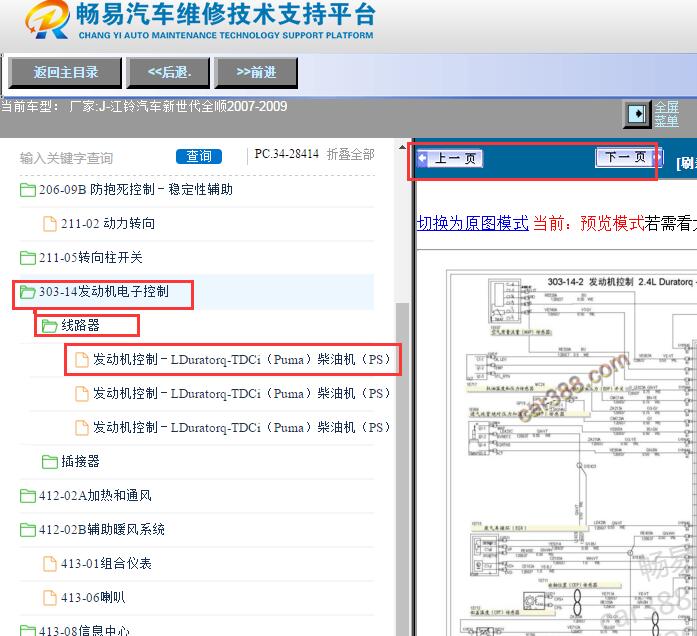This screenshot has height=636, width=697.
Task: Go to previous page with 上一页
Action: [x=450, y=158]
